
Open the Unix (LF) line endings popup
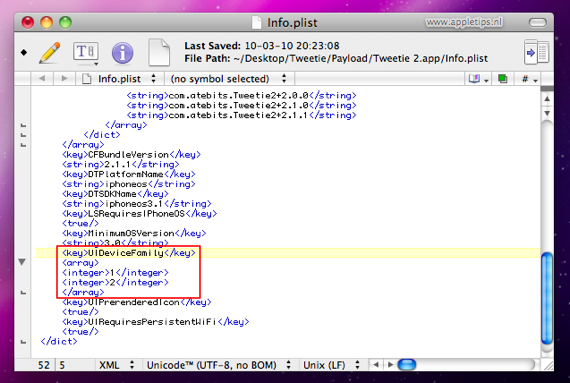(331, 365)
